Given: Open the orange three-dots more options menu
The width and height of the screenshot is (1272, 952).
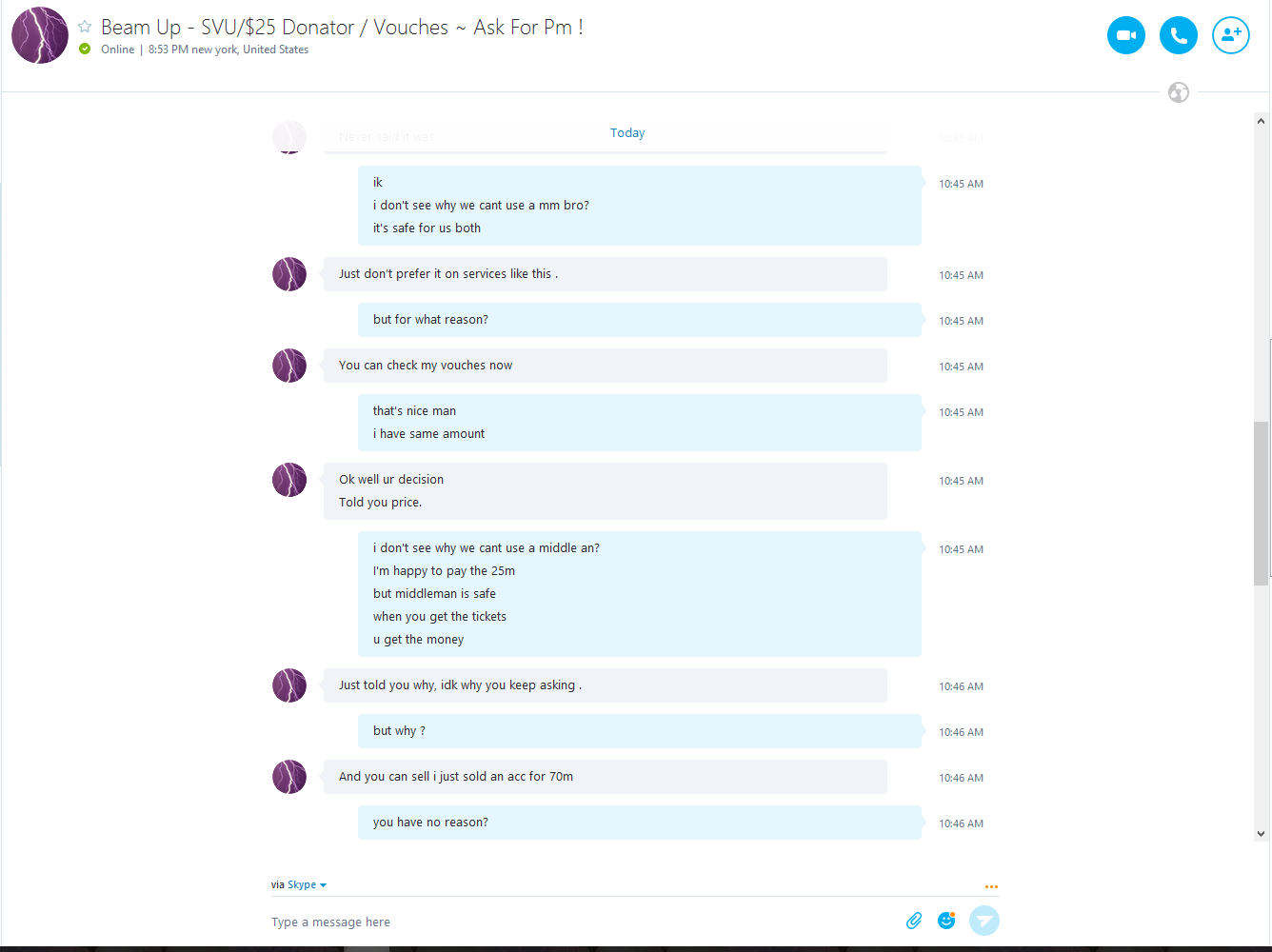Looking at the screenshot, I should point(991,886).
